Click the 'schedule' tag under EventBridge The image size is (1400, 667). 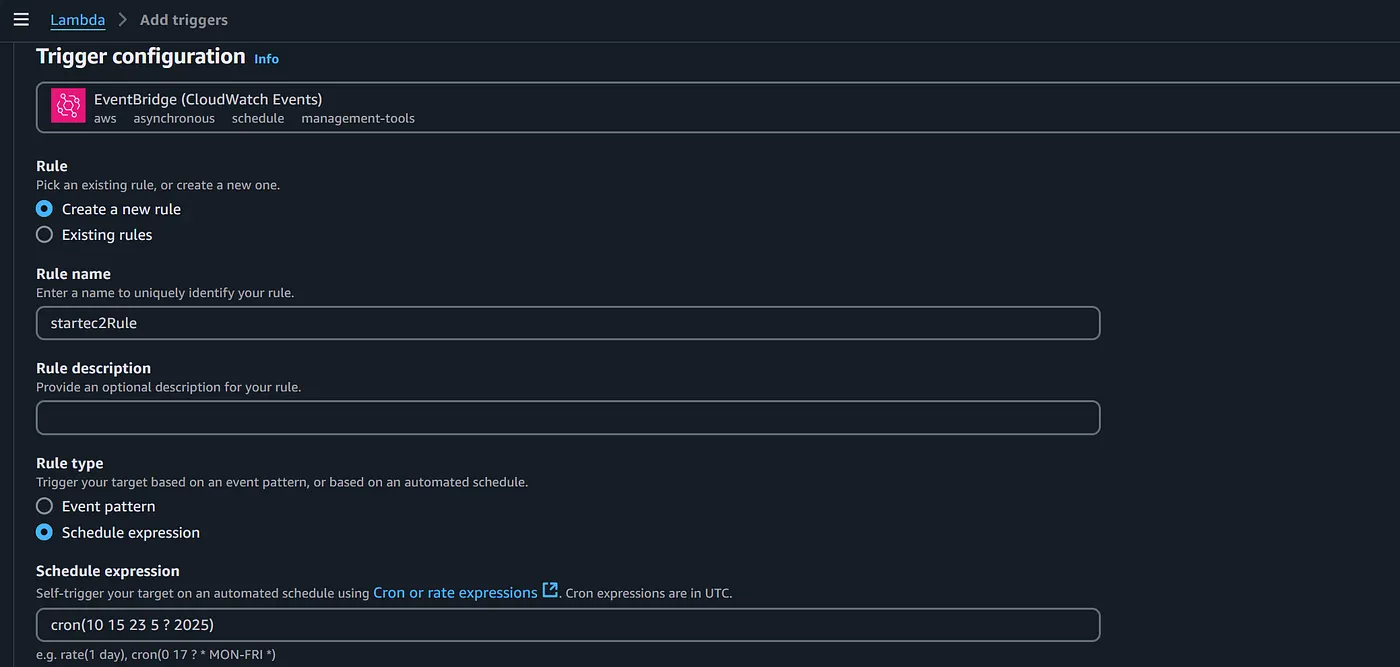pyautogui.click(x=258, y=118)
